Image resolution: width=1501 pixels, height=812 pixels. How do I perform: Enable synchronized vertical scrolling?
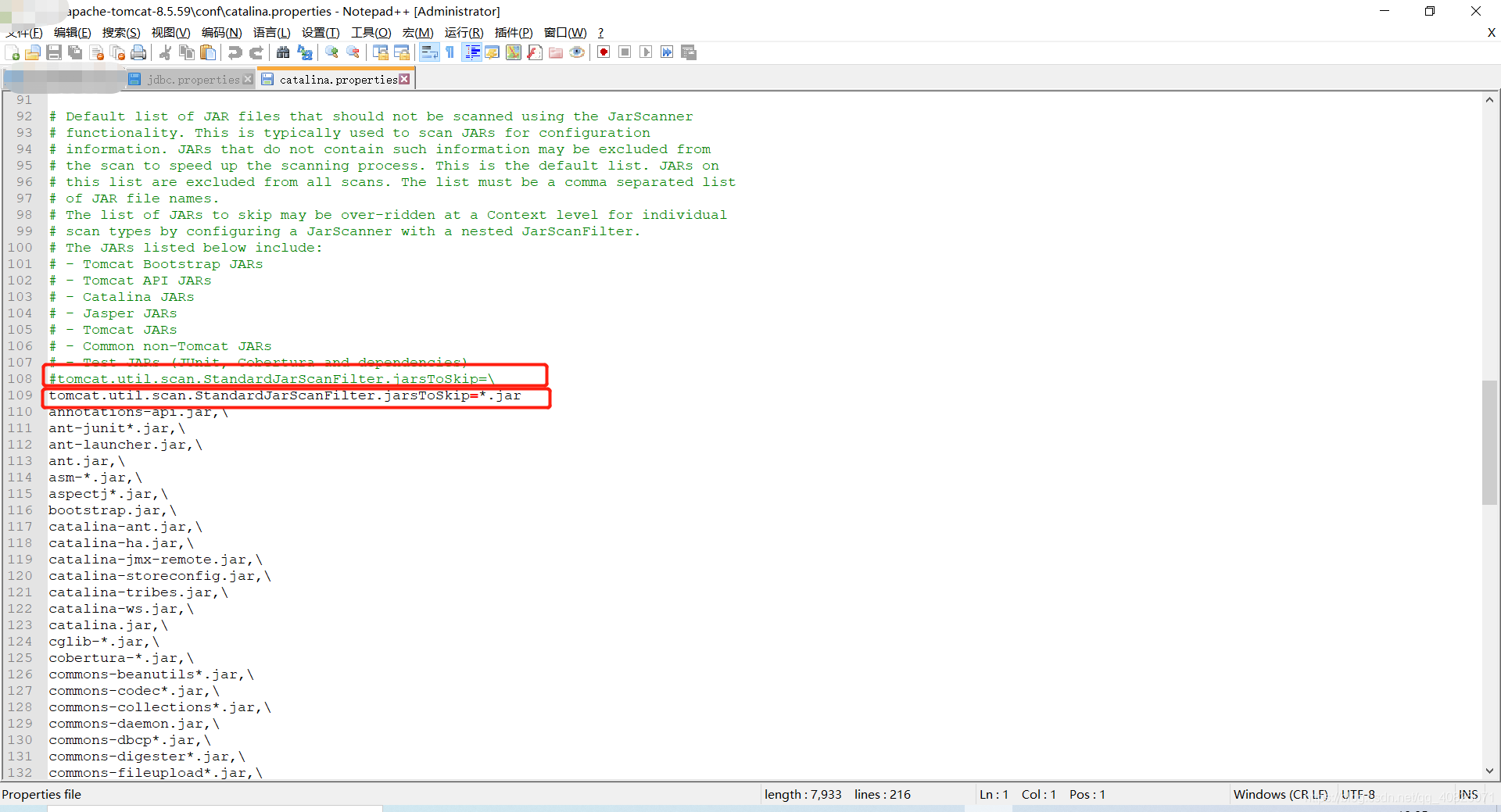pos(381,52)
